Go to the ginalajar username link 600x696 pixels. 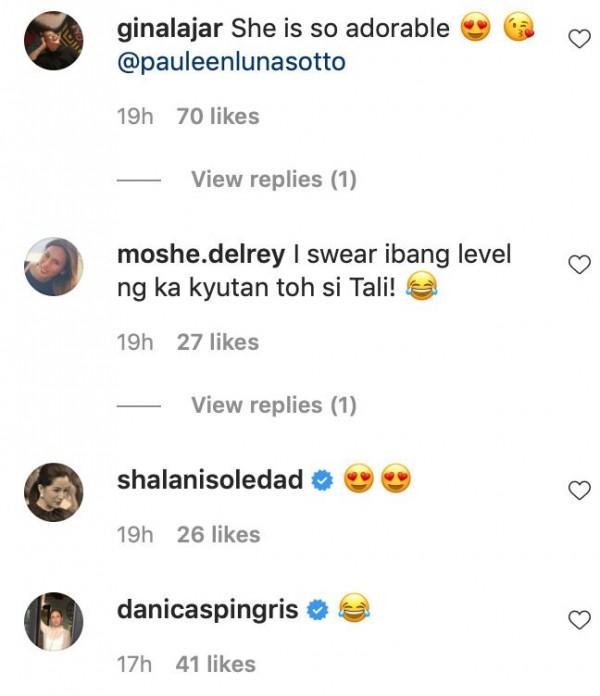tap(171, 29)
